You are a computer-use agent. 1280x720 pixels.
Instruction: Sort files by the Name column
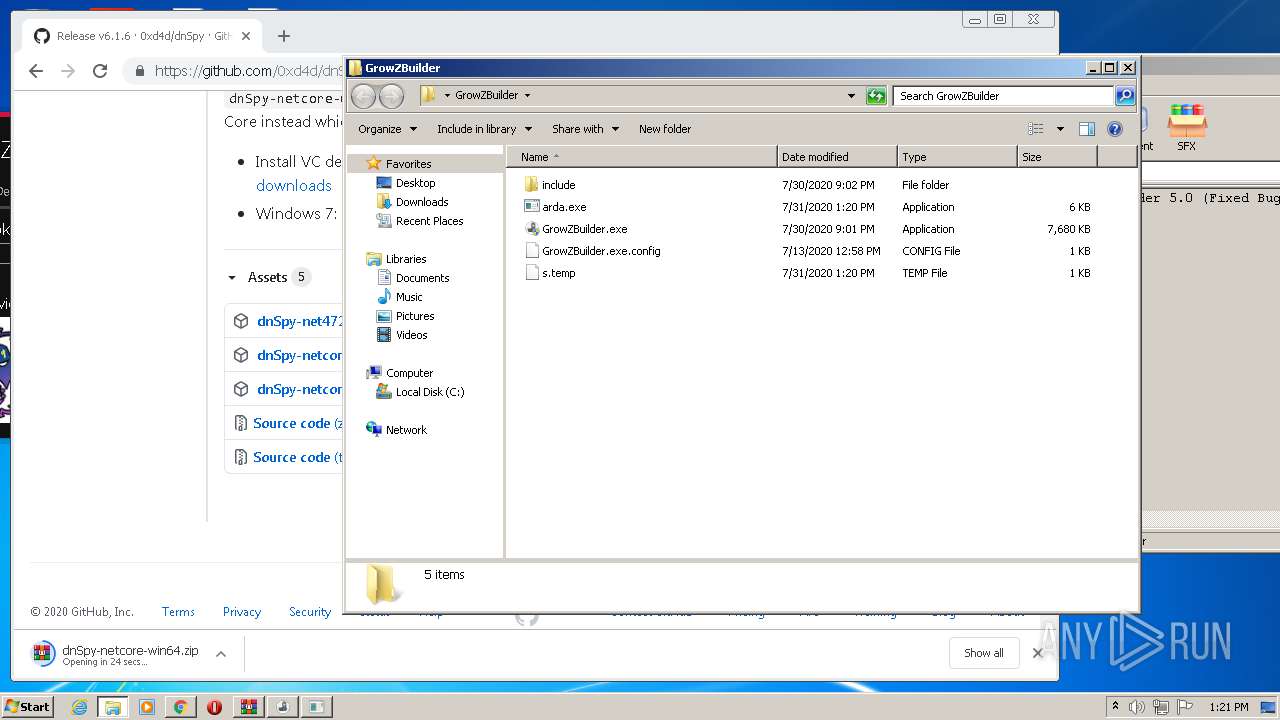(641, 157)
